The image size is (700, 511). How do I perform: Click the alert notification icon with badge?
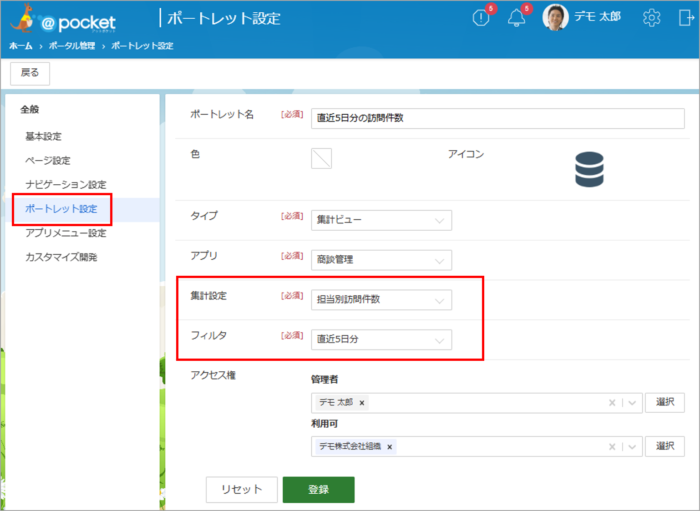pos(481,18)
